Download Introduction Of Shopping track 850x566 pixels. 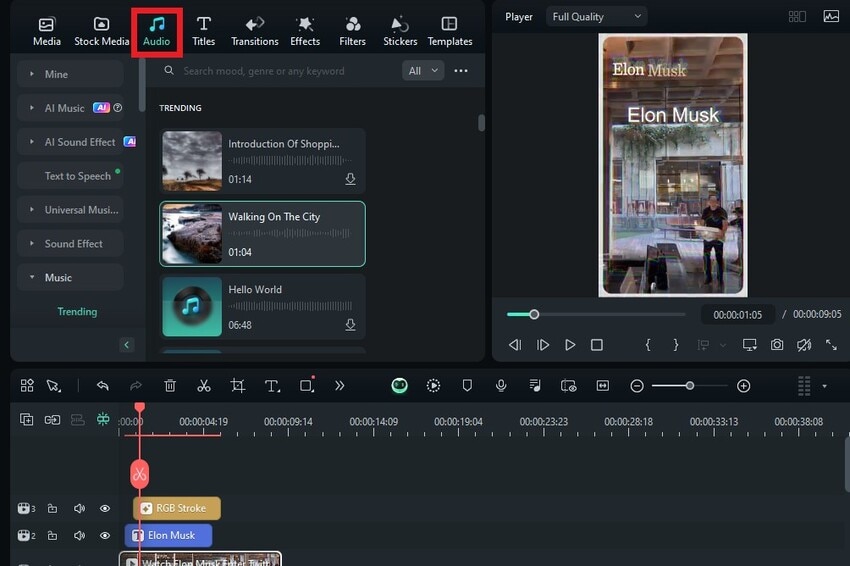pos(350,179)
